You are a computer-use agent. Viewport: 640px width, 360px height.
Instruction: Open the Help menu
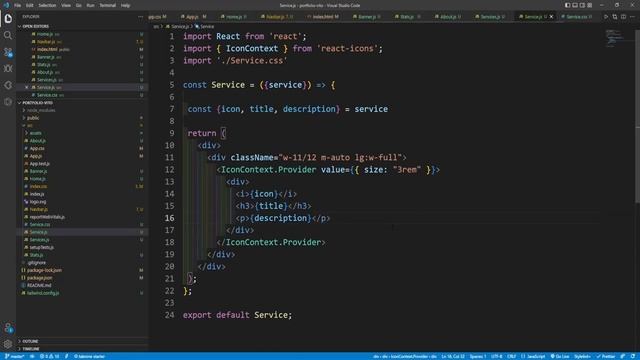pyautogui.click(x=125, y=5)
